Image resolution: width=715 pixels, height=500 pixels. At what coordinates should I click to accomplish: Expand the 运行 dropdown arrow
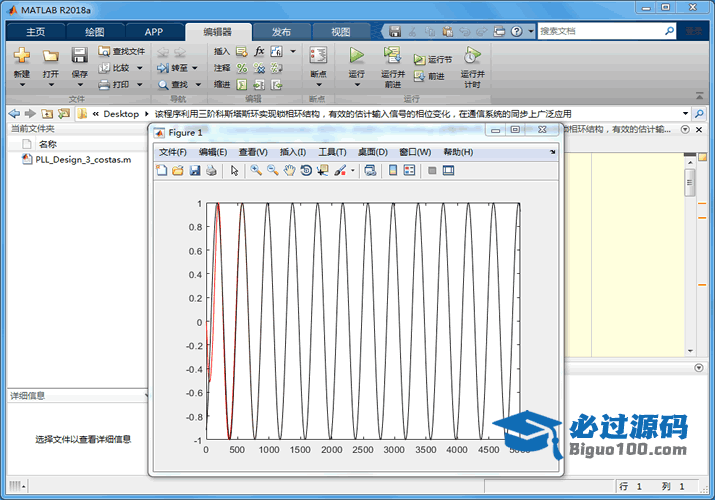[x=357, y=85]
